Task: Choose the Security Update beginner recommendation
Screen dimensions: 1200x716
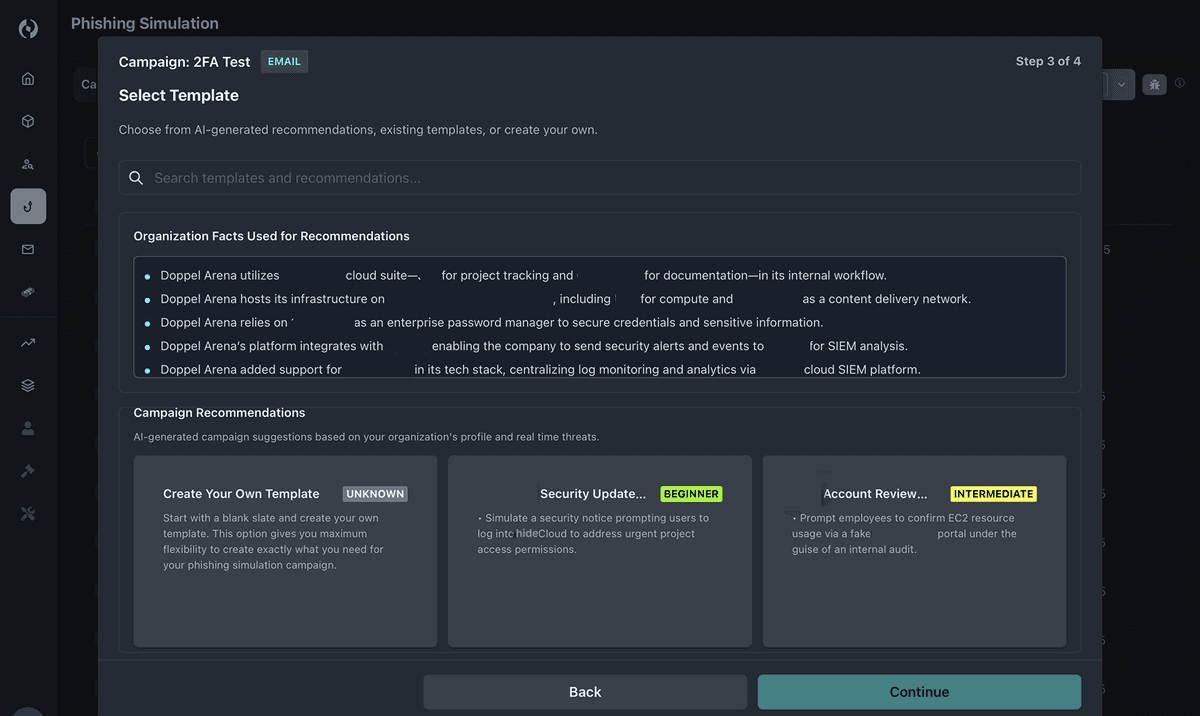Action: (x=599, y=550)
